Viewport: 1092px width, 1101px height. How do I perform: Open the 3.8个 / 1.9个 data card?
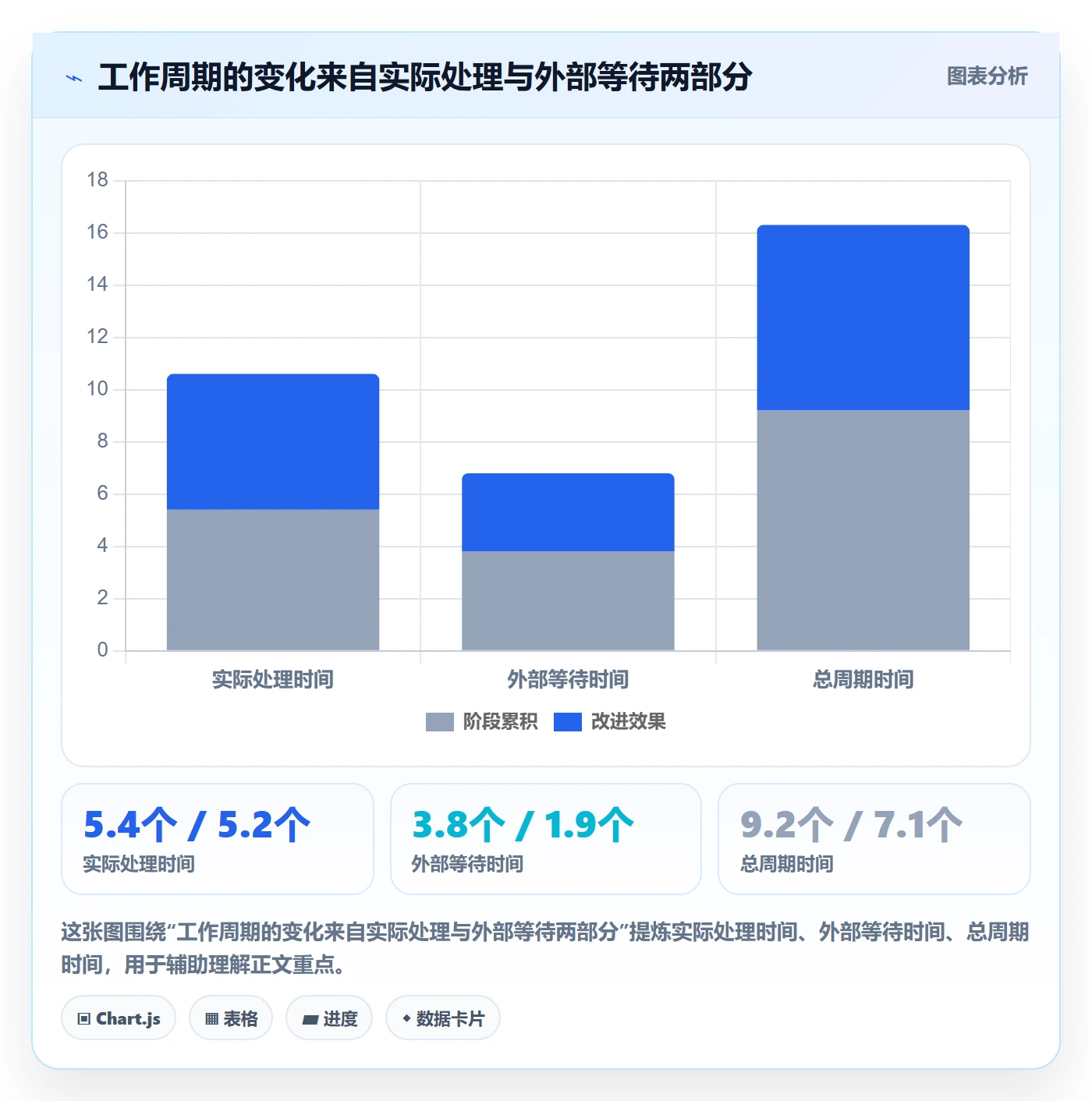546,839
